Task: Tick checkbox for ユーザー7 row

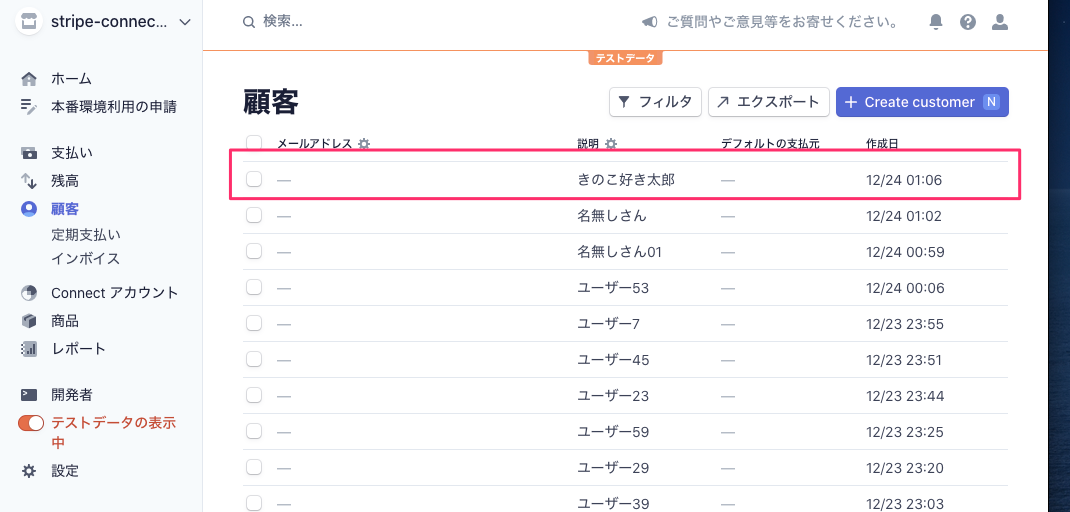Action: (x=254, y=323)
